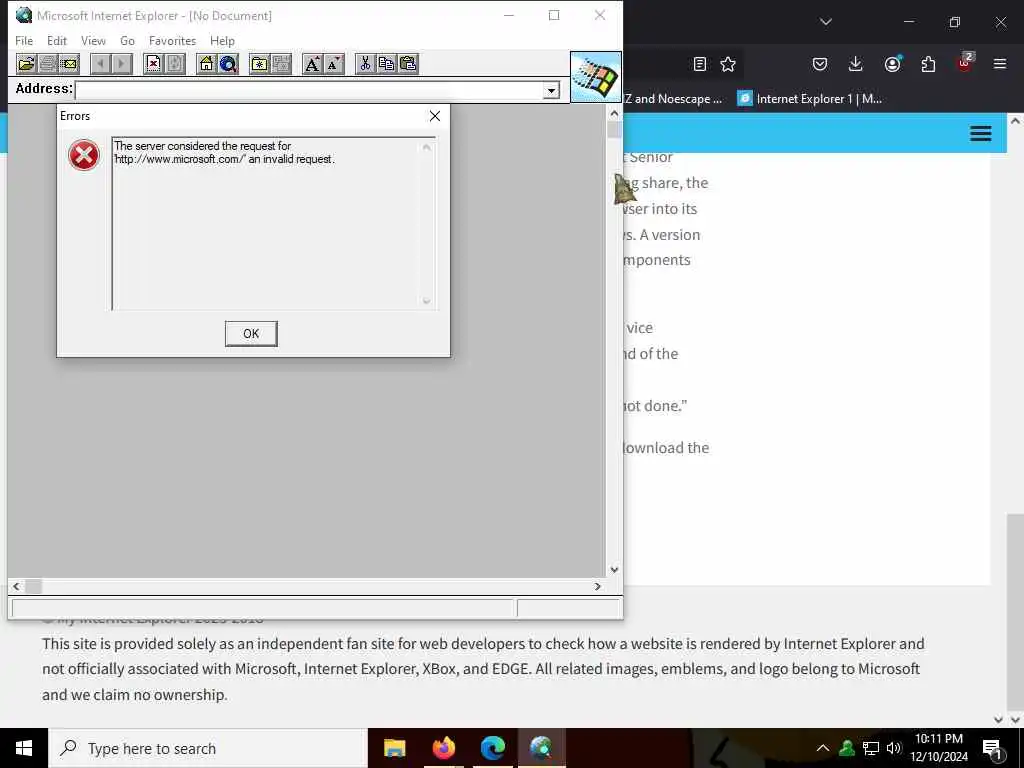Click the Print toolbar icon
The width and height of the screenshot is (1024, 768).
(x=48, y=64)
